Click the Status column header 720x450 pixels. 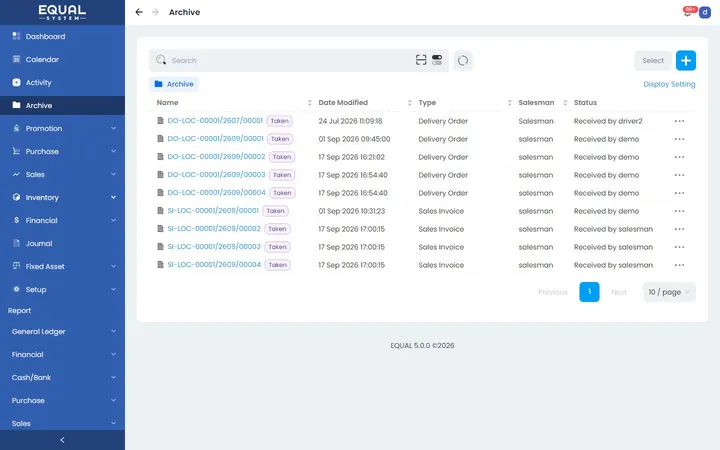coord(585,102)
